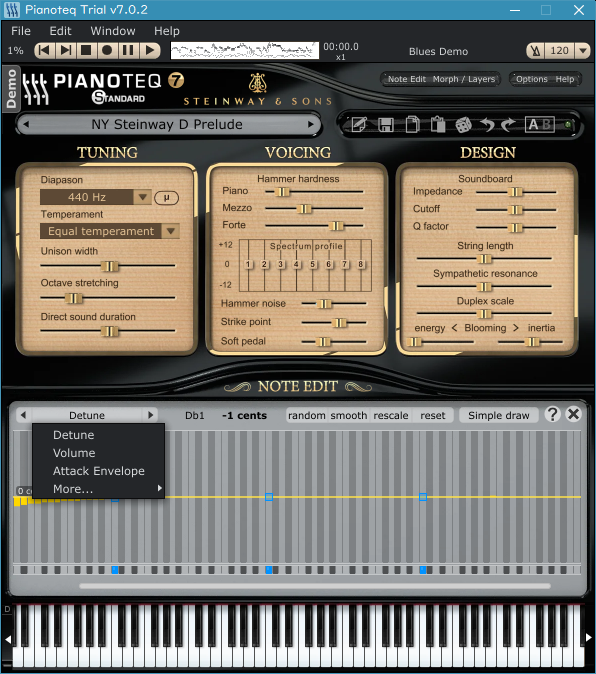Click the MIDI waveform overview display

(245, 50)
